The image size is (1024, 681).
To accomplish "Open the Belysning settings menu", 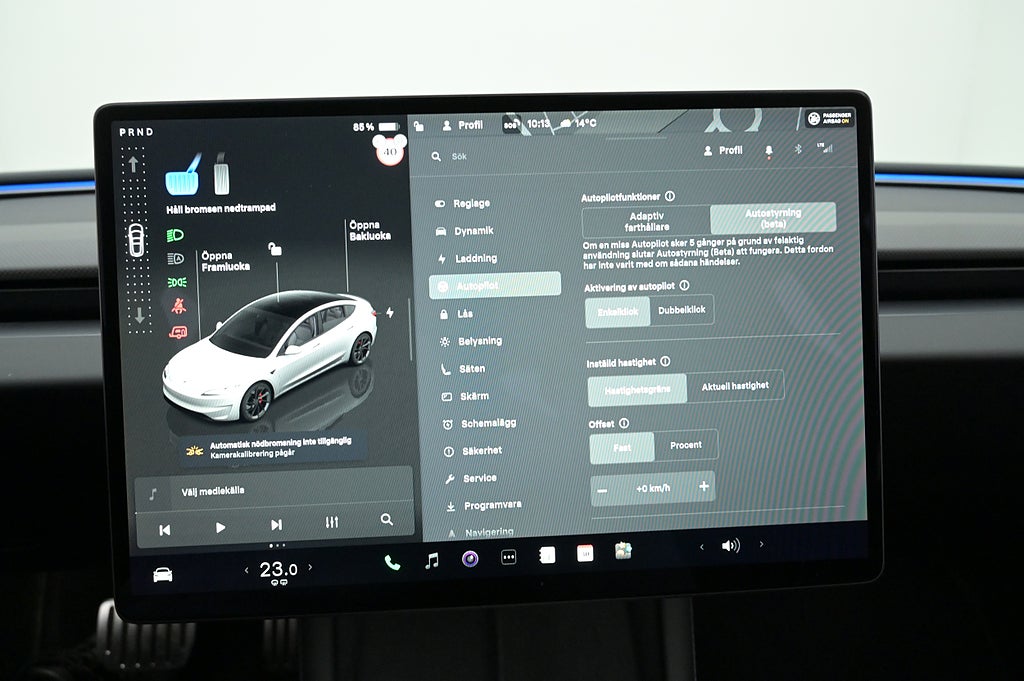I will pyautogui.click(x=479, y=341).
